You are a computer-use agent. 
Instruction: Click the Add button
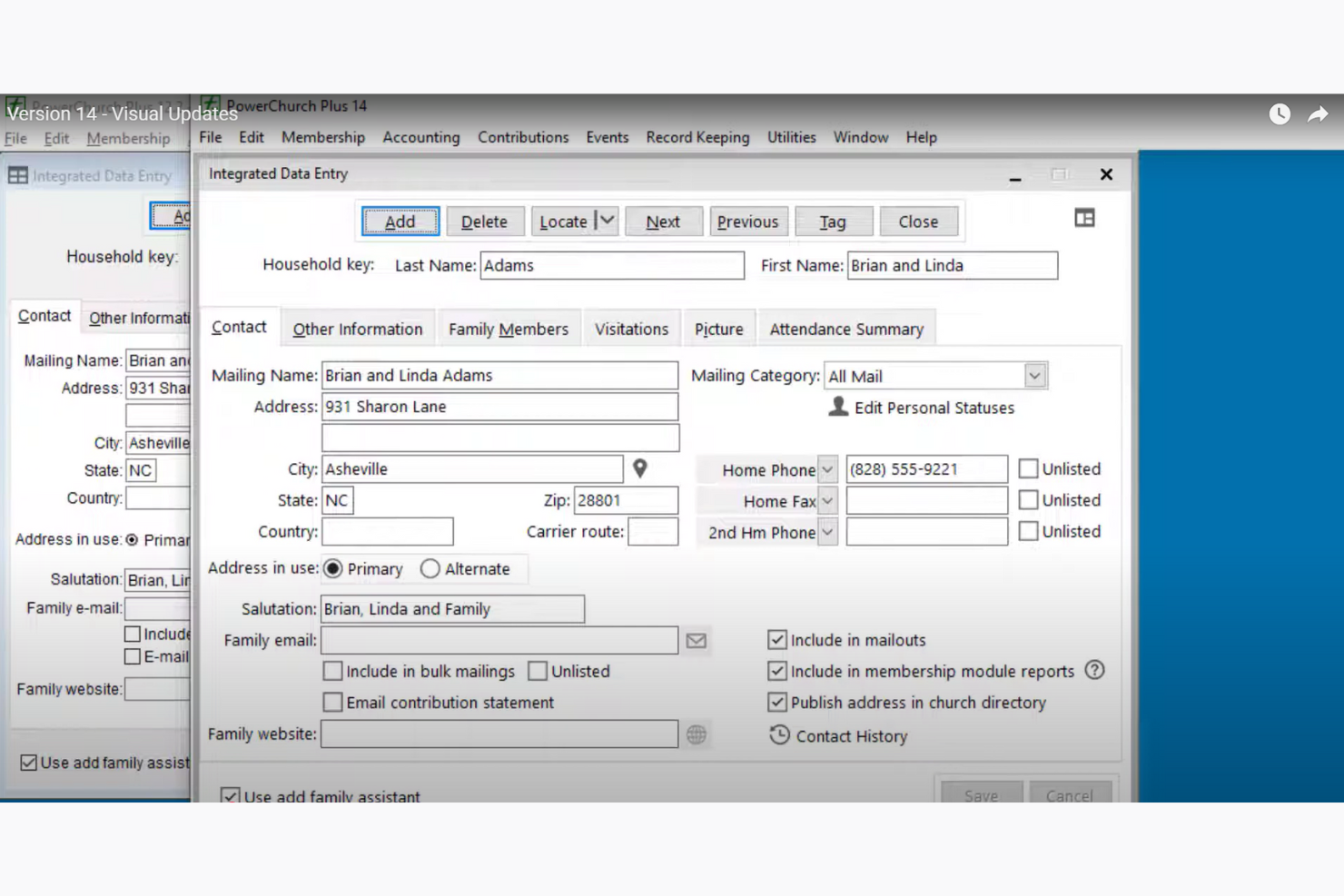pyautogui.click(x=400, y=222)
